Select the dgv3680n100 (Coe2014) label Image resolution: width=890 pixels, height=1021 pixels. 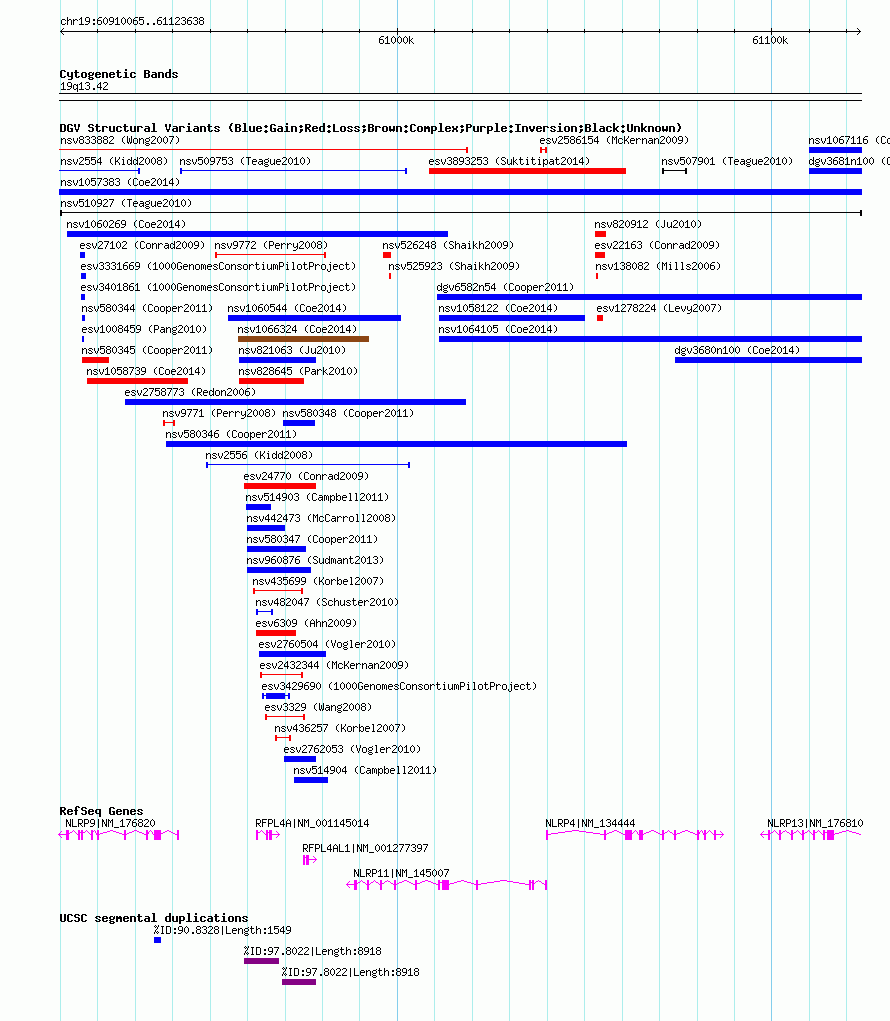[x=737, y=350]
